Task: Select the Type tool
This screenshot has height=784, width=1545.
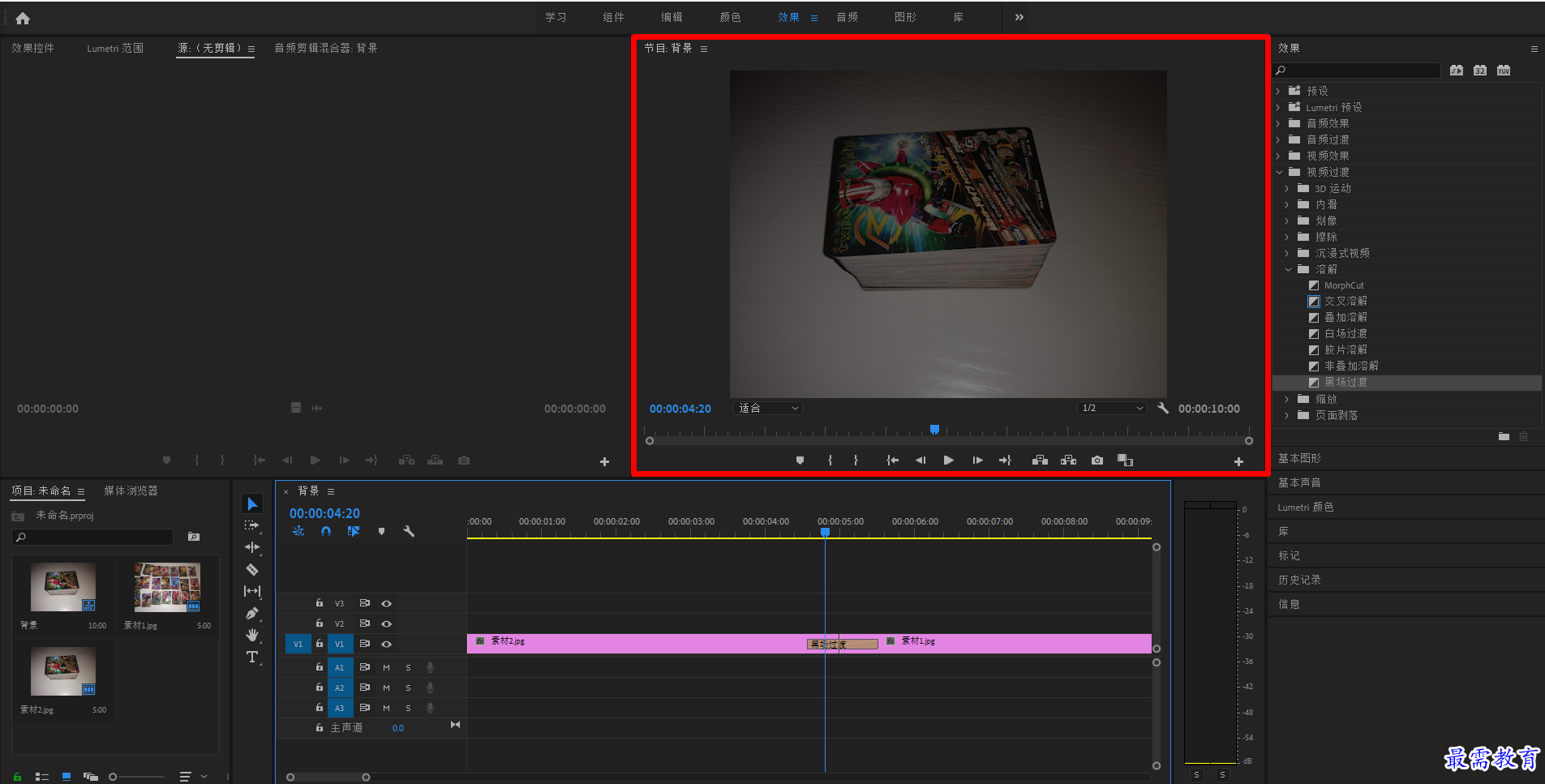Action: [x=252, y=657]
